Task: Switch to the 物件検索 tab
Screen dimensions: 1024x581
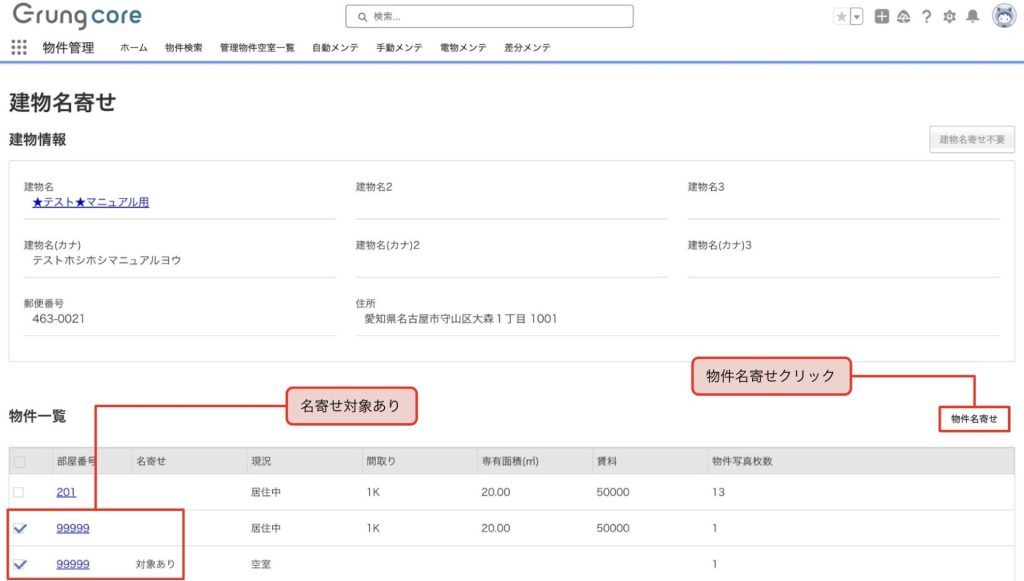Action: (x=183, y=48)
